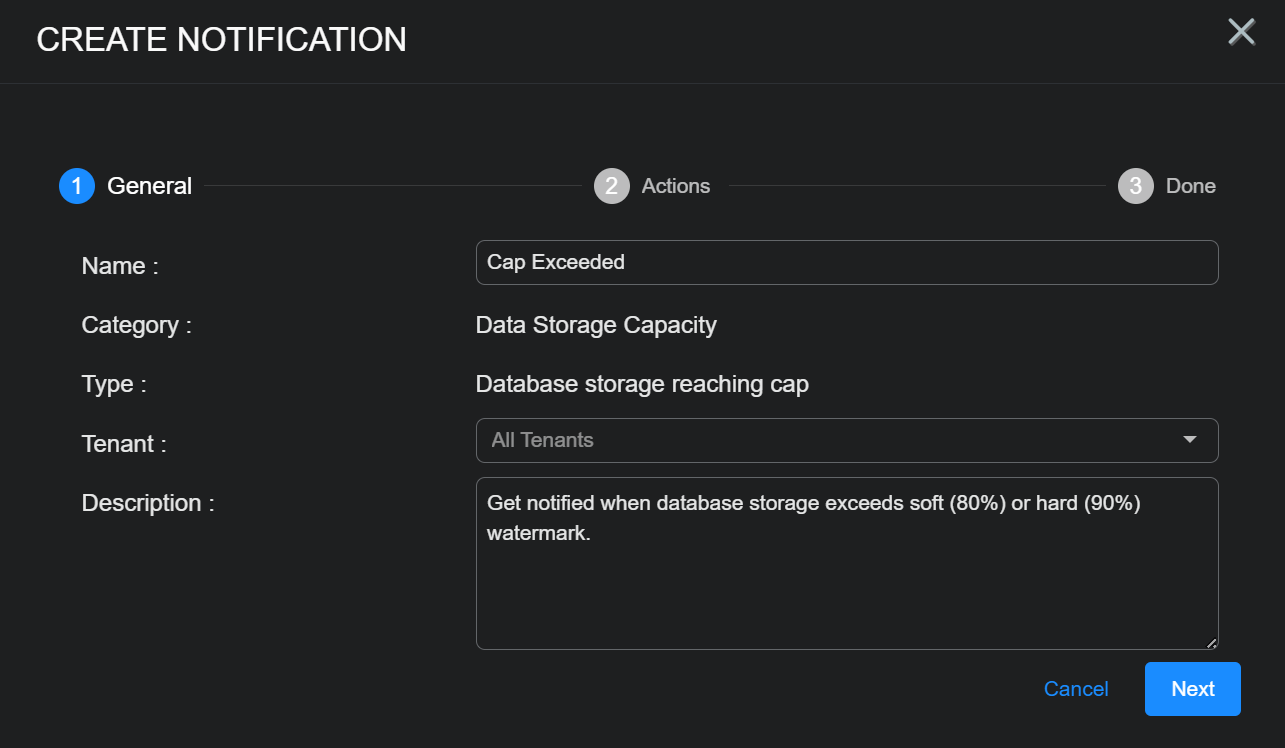Click the Database storage reaching cap text
The height and width of the screenshot is (748, 1285).
(642, 384)
